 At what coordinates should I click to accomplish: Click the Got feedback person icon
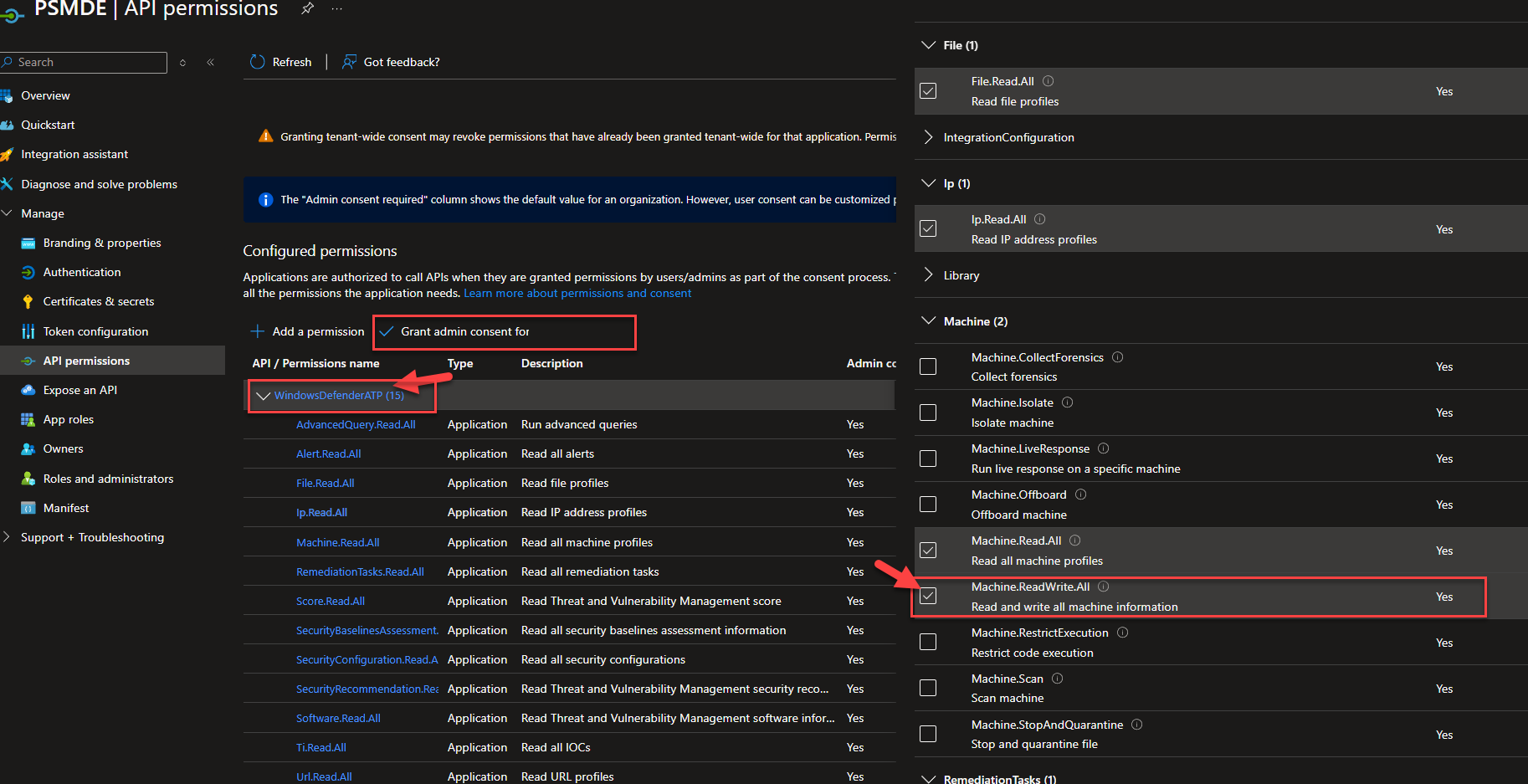point(349,62)
